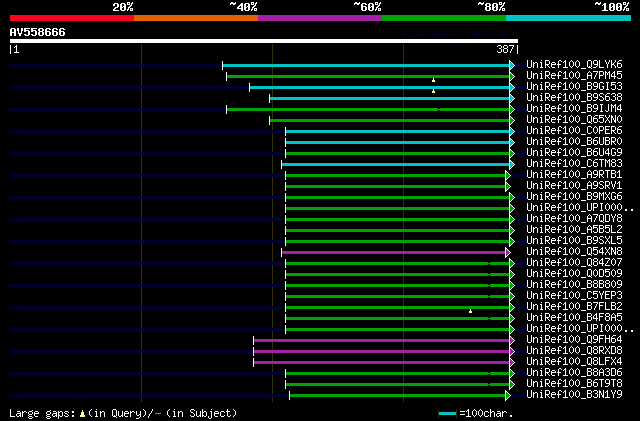Click the purple arrowhead on Q9FH64 row
The width and height of the screenshot is (640, 421).
[x=512, y=341]
